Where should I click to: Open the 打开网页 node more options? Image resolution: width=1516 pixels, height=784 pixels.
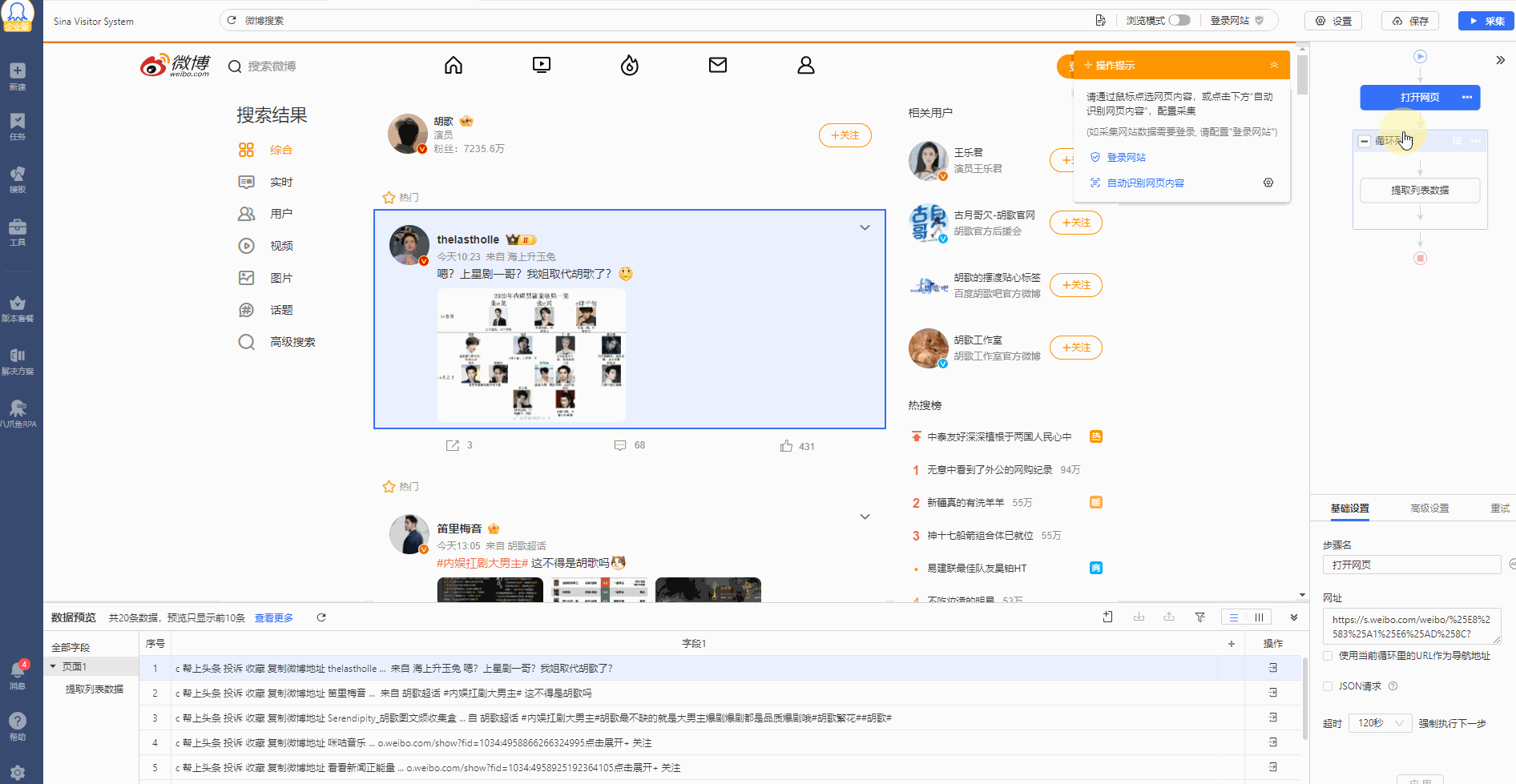click(x=1466, y=97)
